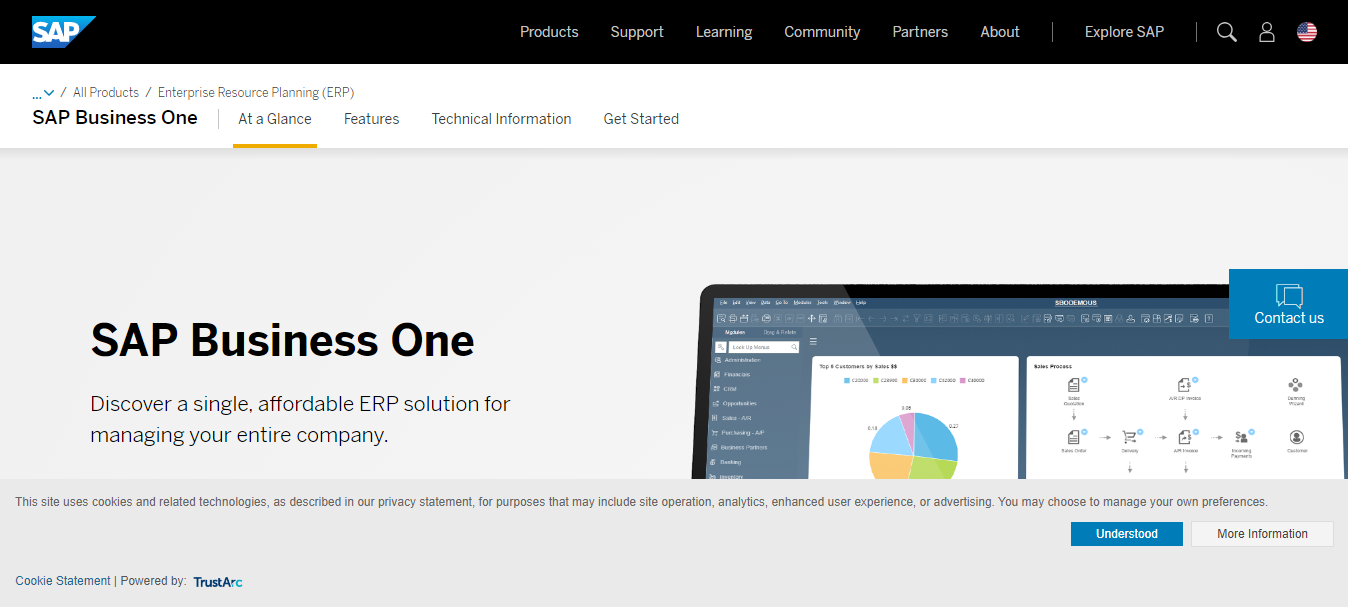Select the US flag country icon
1348x607 pixels.
(1306, 32)
